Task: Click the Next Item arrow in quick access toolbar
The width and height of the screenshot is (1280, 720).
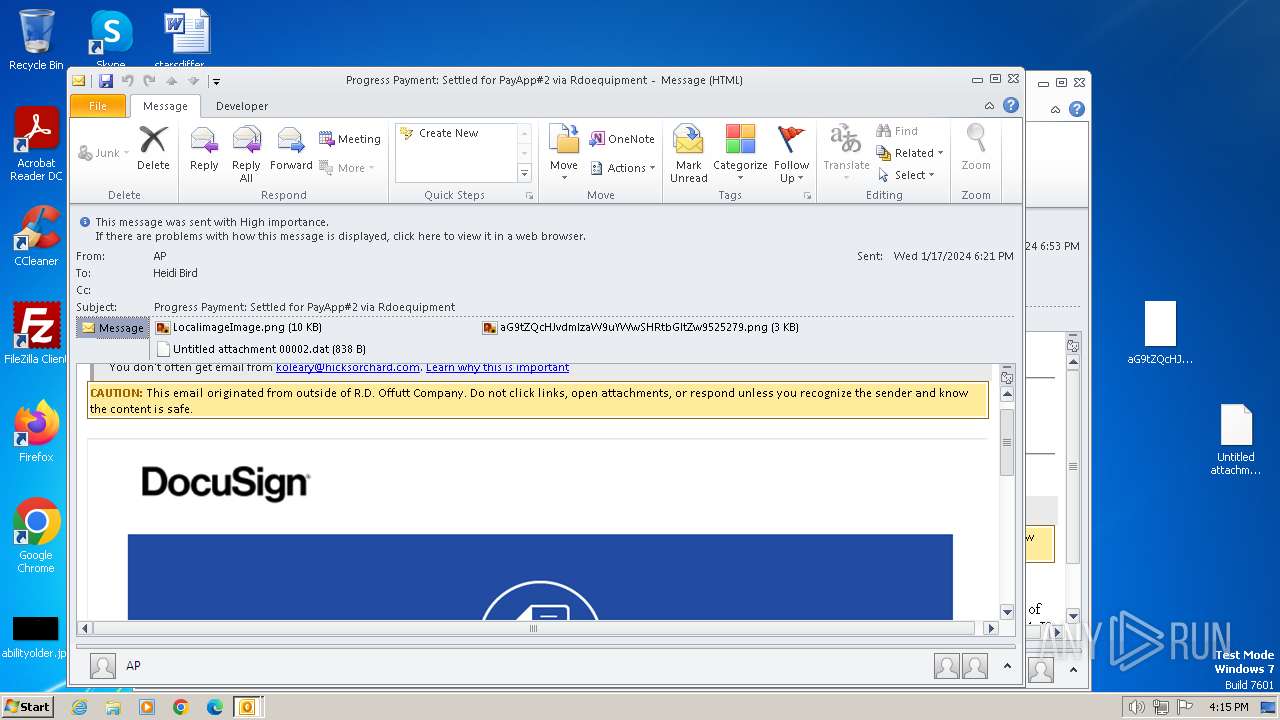Action: pos(193,81)
